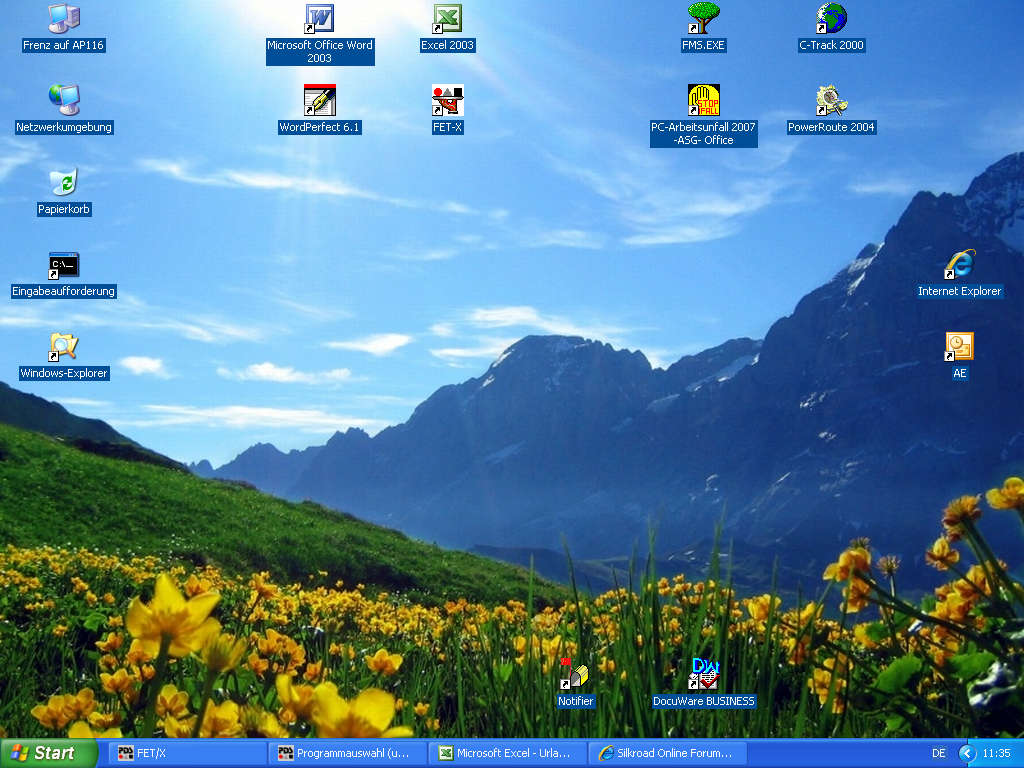The image size is (1024, 768).
Task: Open PC-Arbeitsunfall 2007 shortcut
Action: pyautogui.click(x=703, y=101)
